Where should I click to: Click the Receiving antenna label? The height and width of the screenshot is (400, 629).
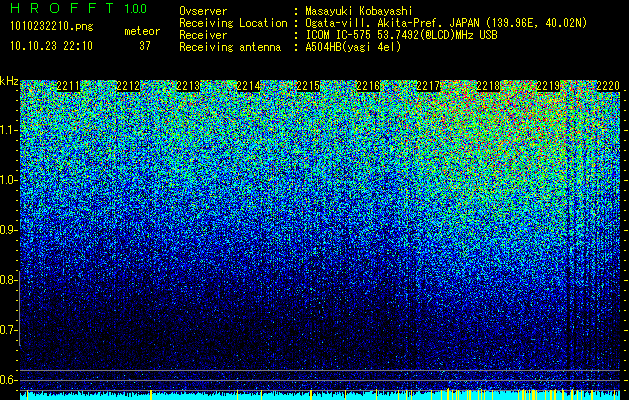coord(230,47)
